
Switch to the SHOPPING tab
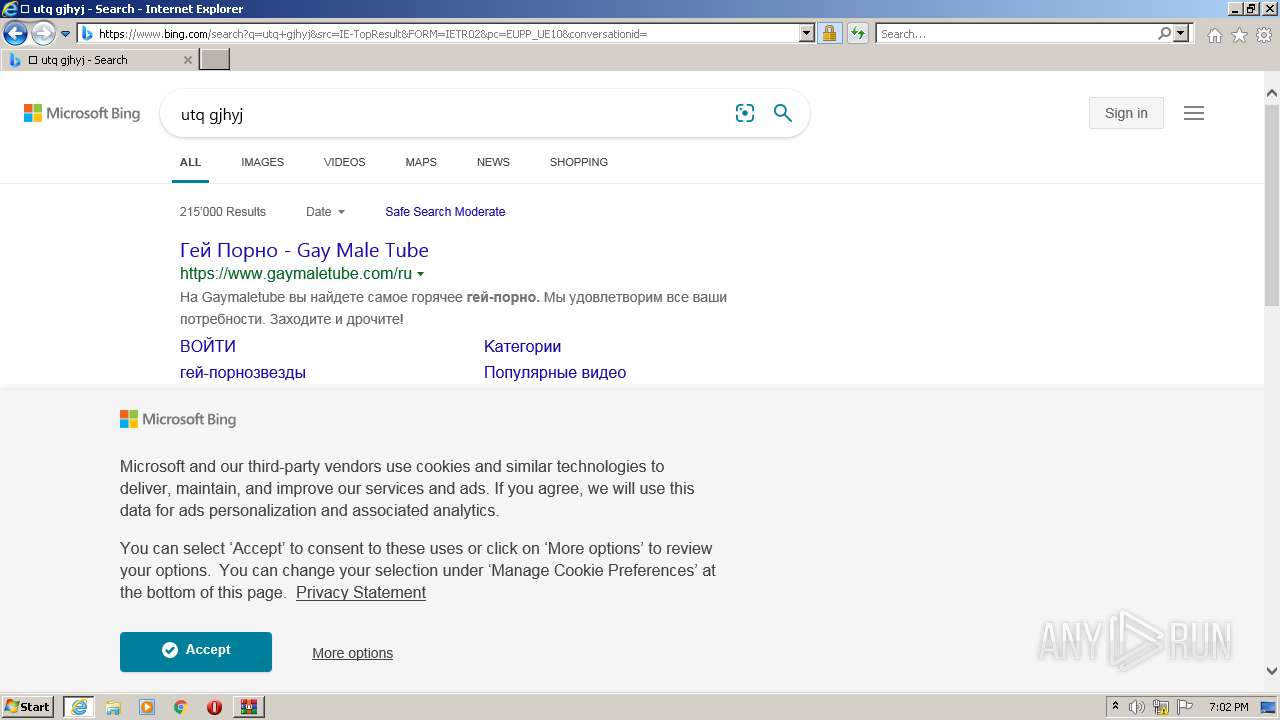579,162
